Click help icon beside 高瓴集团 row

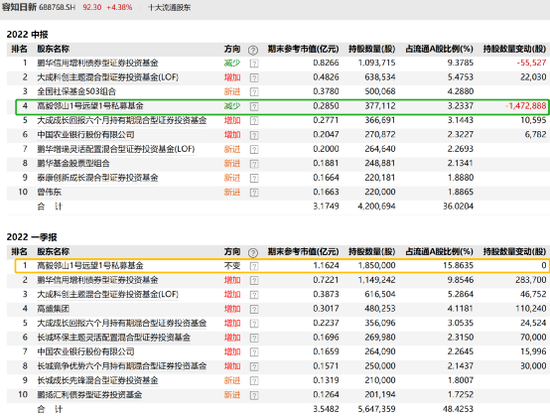click(254, 309)
